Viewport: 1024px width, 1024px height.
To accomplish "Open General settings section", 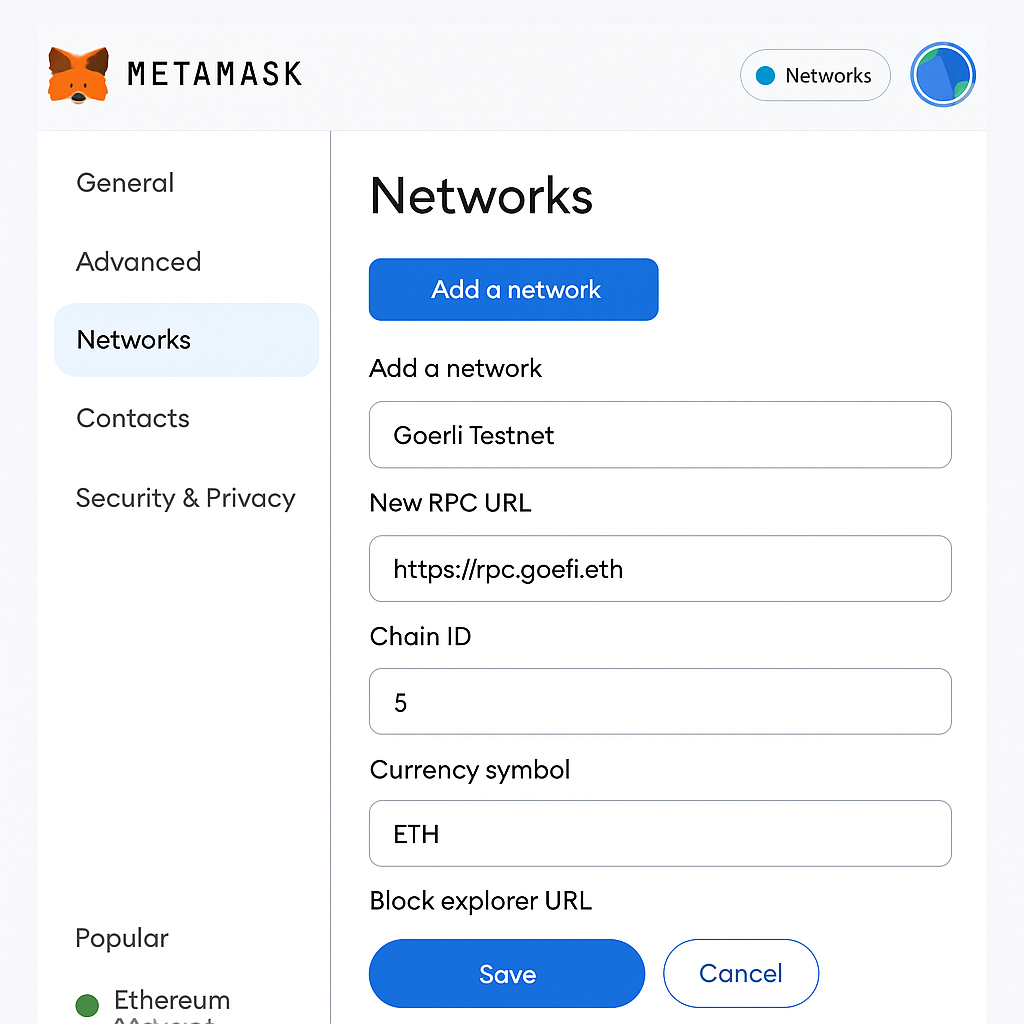I will tap(125, 183).
